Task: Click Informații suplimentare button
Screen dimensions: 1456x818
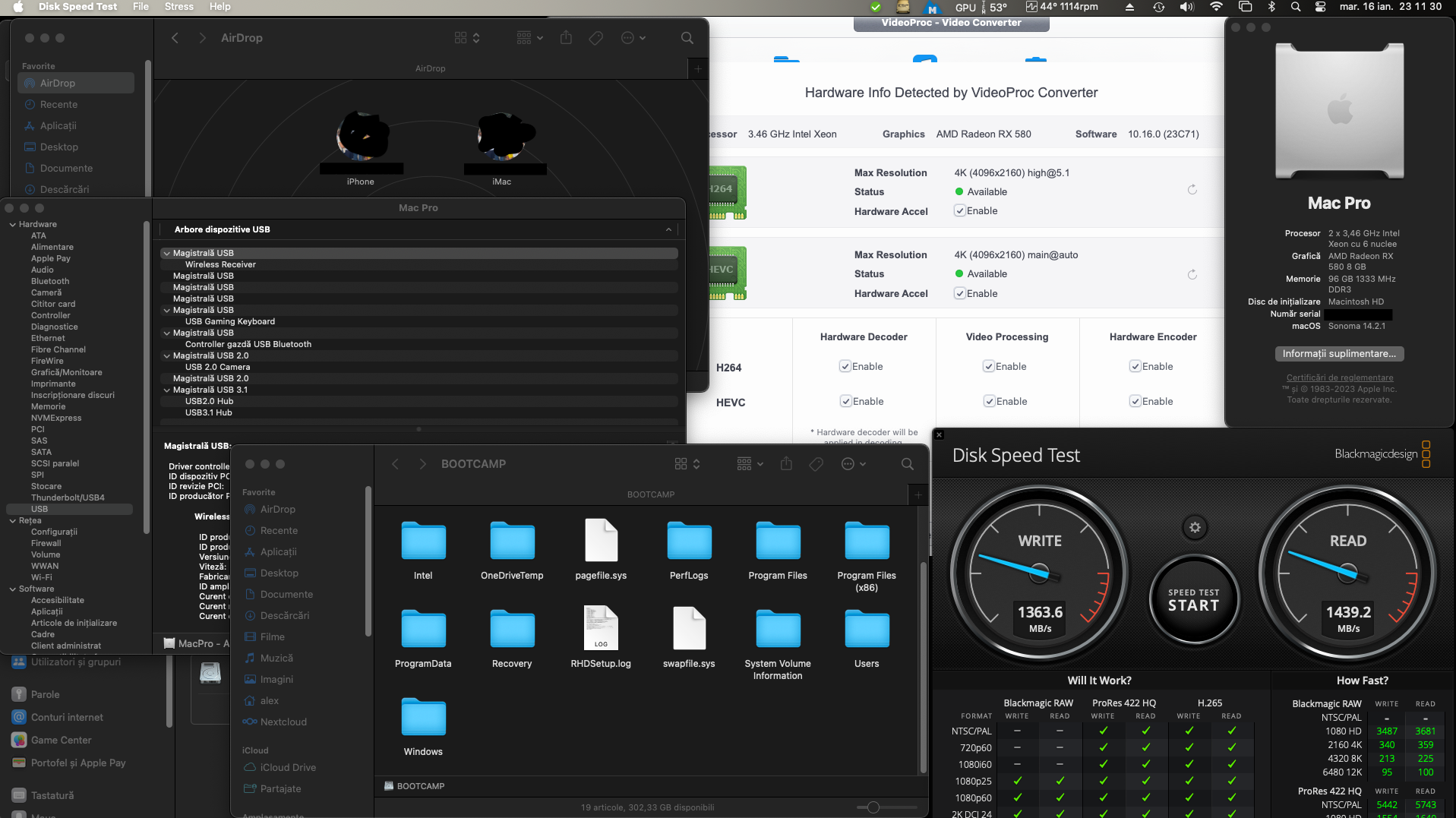Action: pos(1339,354)
